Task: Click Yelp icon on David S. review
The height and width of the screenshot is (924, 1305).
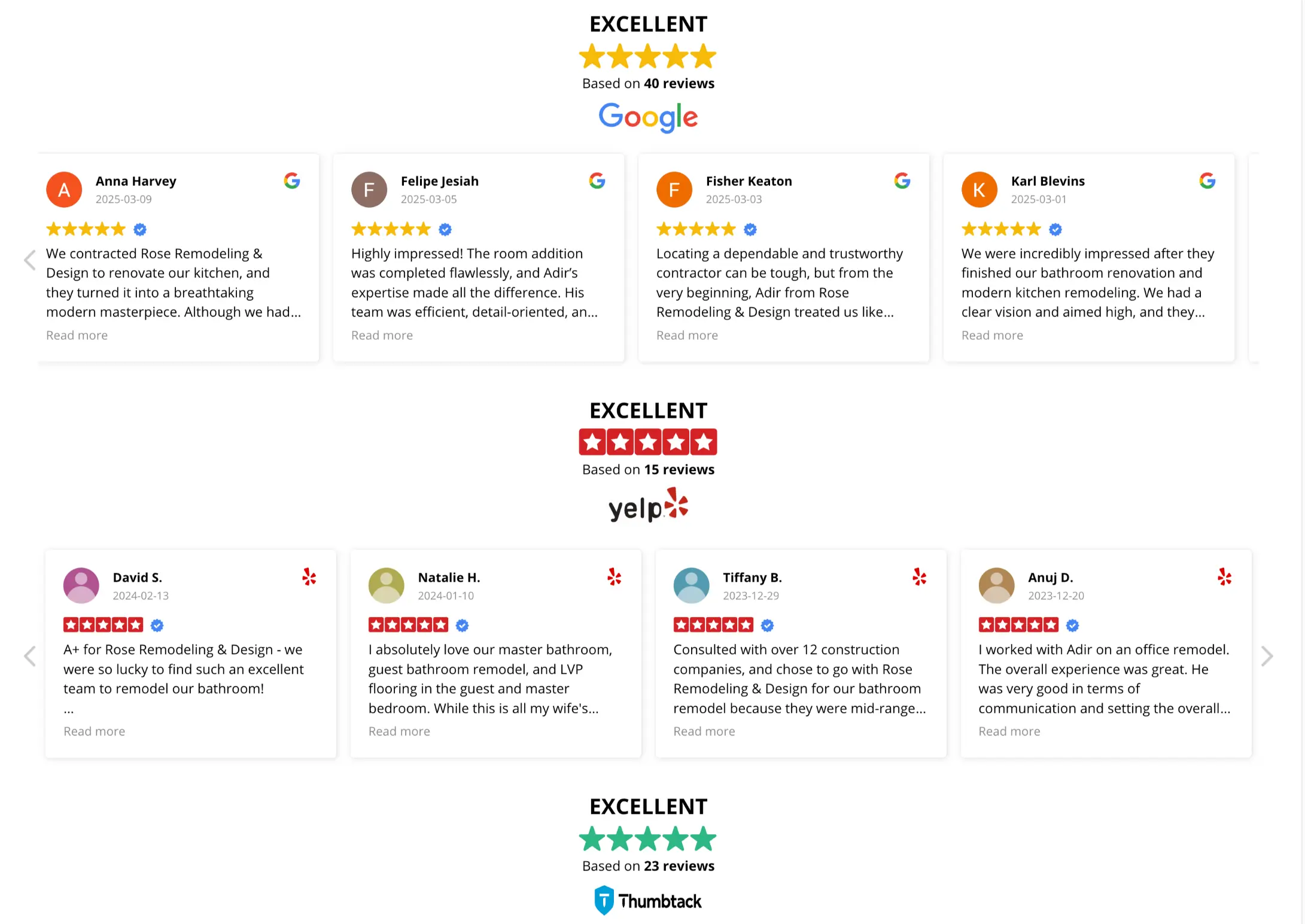Action: (309, 577)
